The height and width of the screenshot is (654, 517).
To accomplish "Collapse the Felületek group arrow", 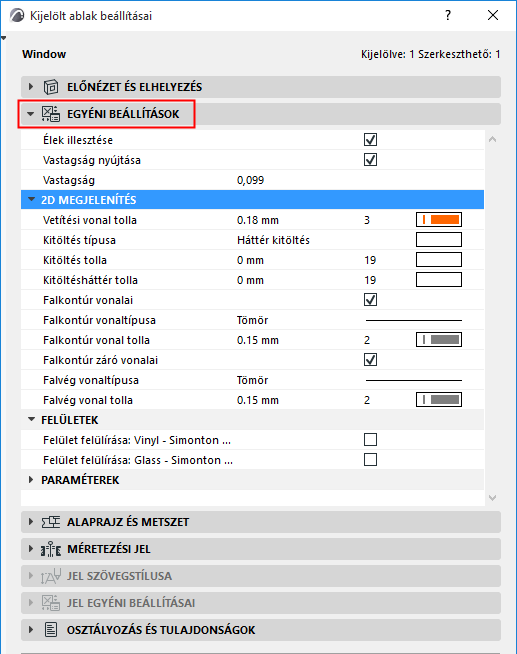I will pos(31,420).
